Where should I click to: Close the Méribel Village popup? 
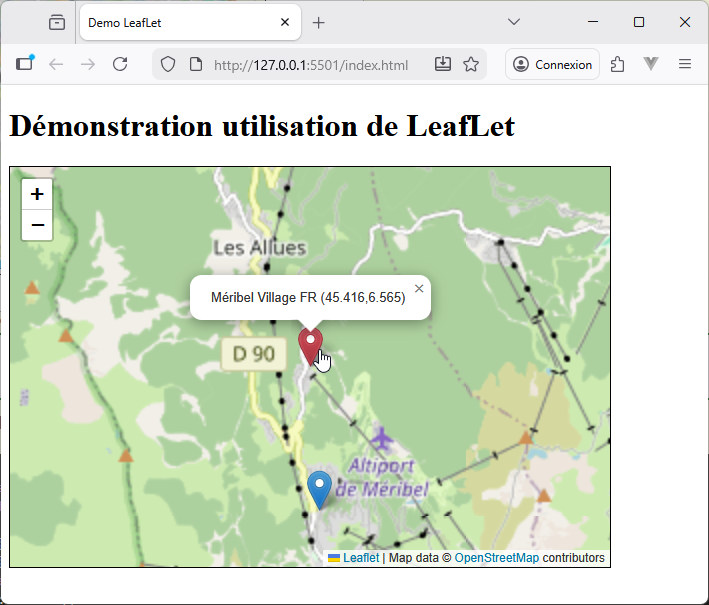[419, 289]
